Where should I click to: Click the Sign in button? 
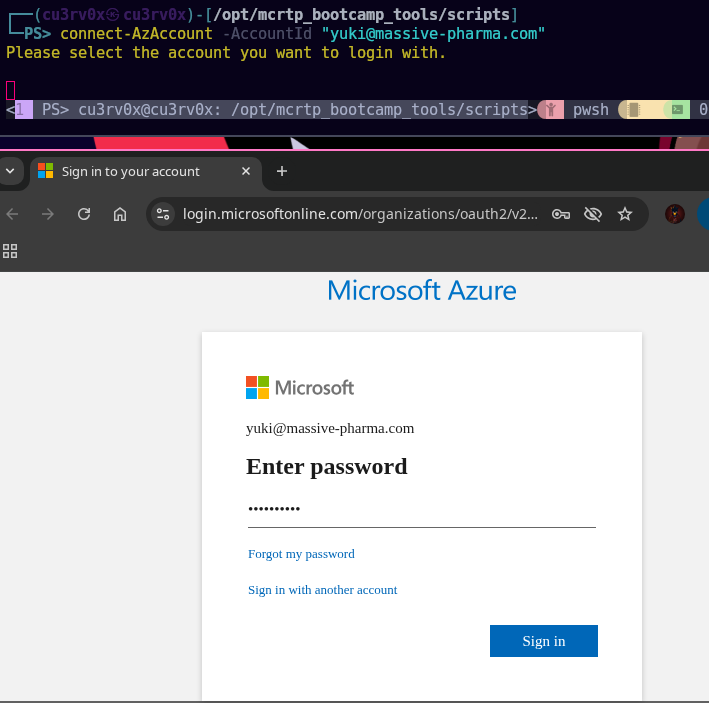tap(543, 641)
